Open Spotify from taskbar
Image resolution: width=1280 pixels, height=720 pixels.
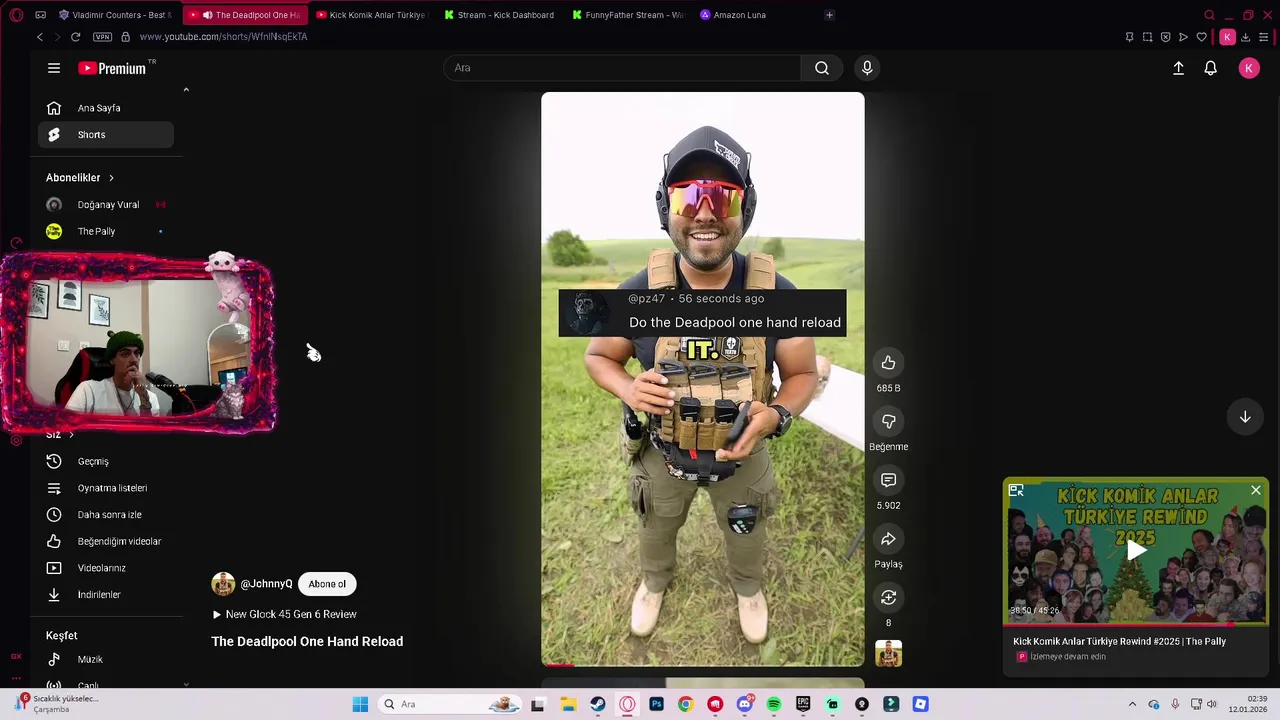(774, 704)
